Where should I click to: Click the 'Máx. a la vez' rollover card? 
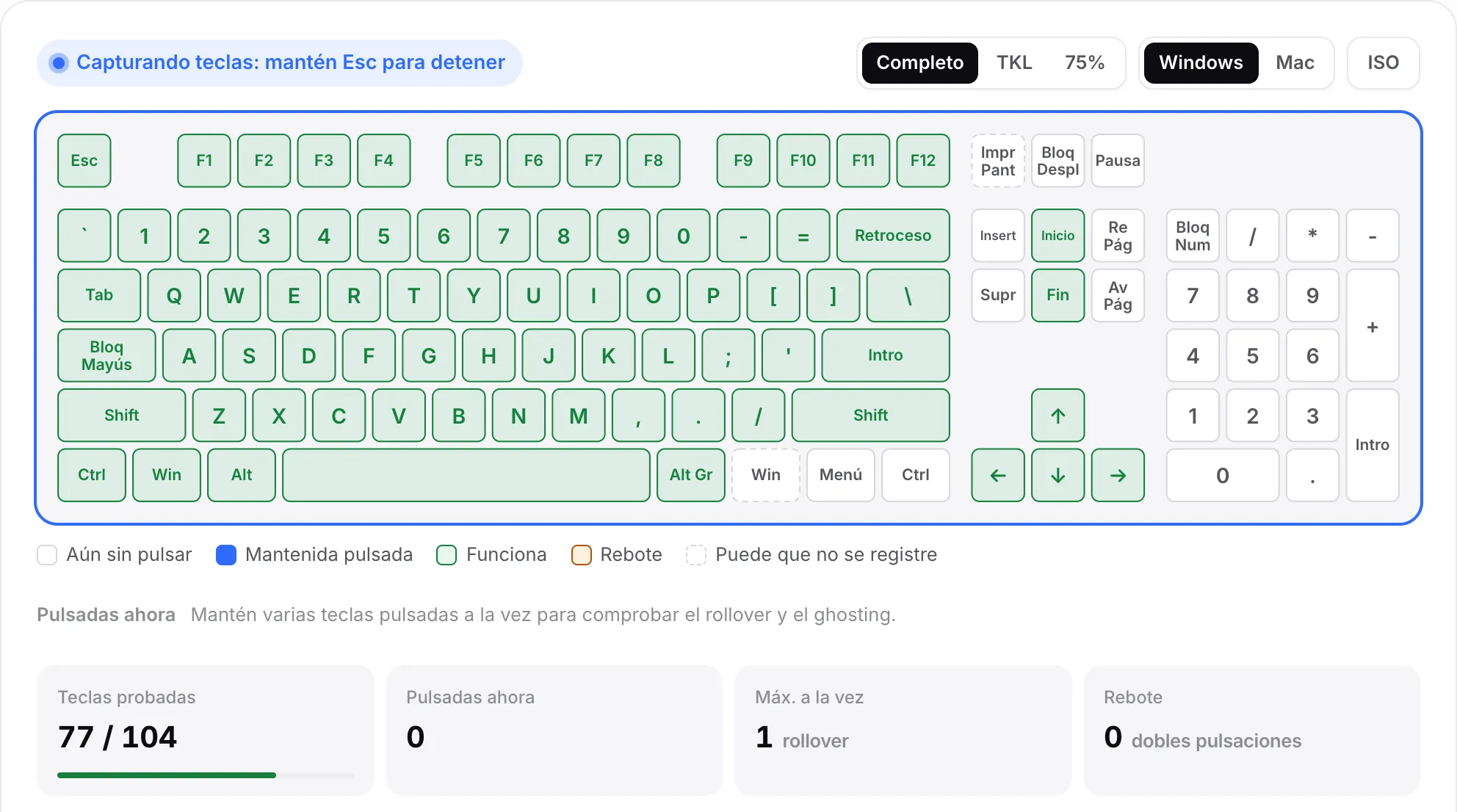[x=903, y=731]
